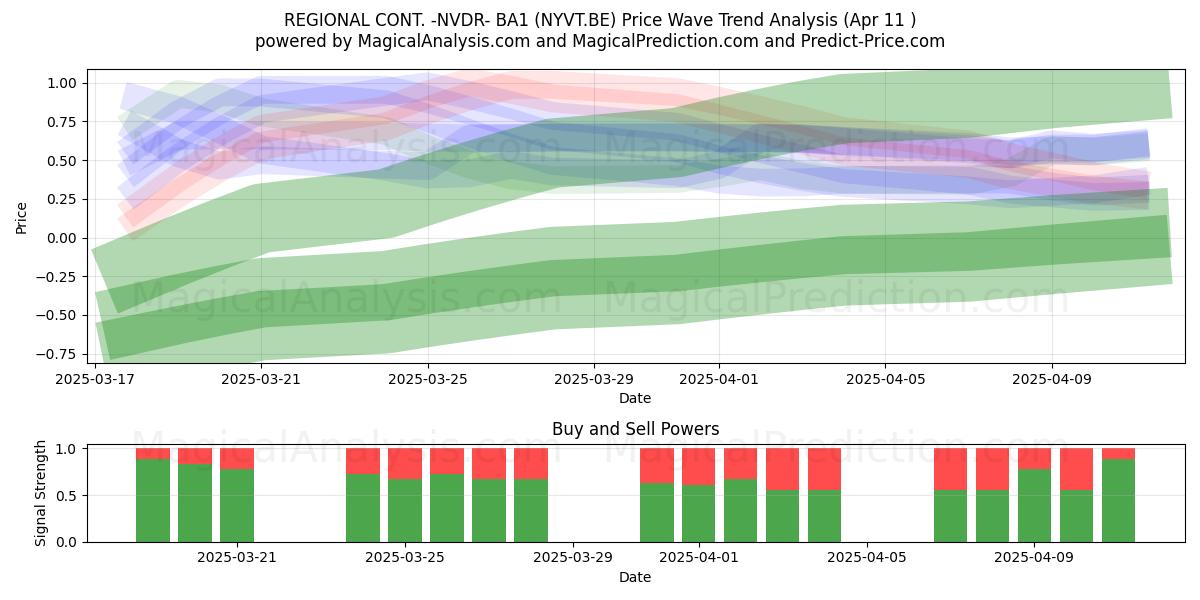1200x600 pixels.
Task: Click the '0.00' tick on the Price axis
Action: [x=63, y=238]
